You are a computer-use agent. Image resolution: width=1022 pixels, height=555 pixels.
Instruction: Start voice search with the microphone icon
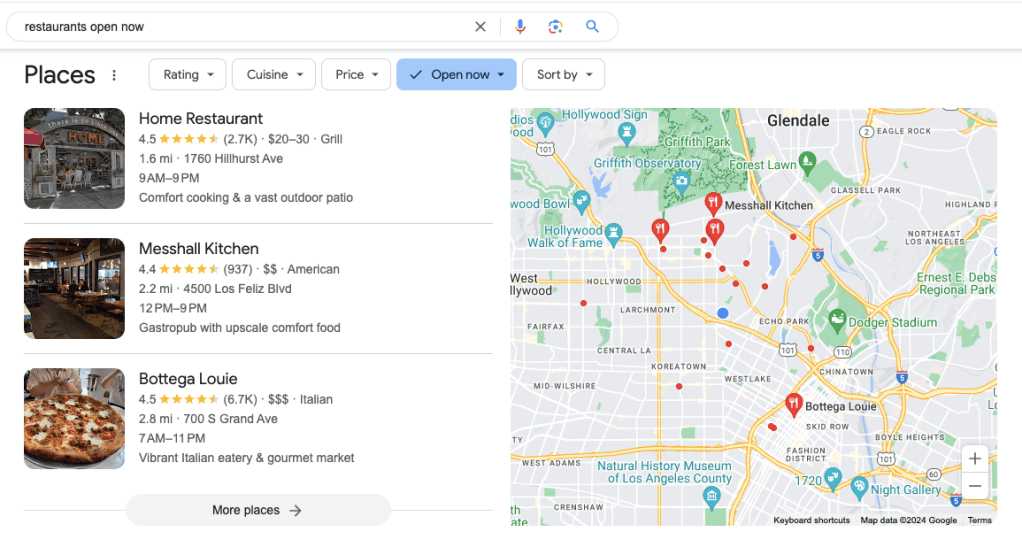pos(520,27)
